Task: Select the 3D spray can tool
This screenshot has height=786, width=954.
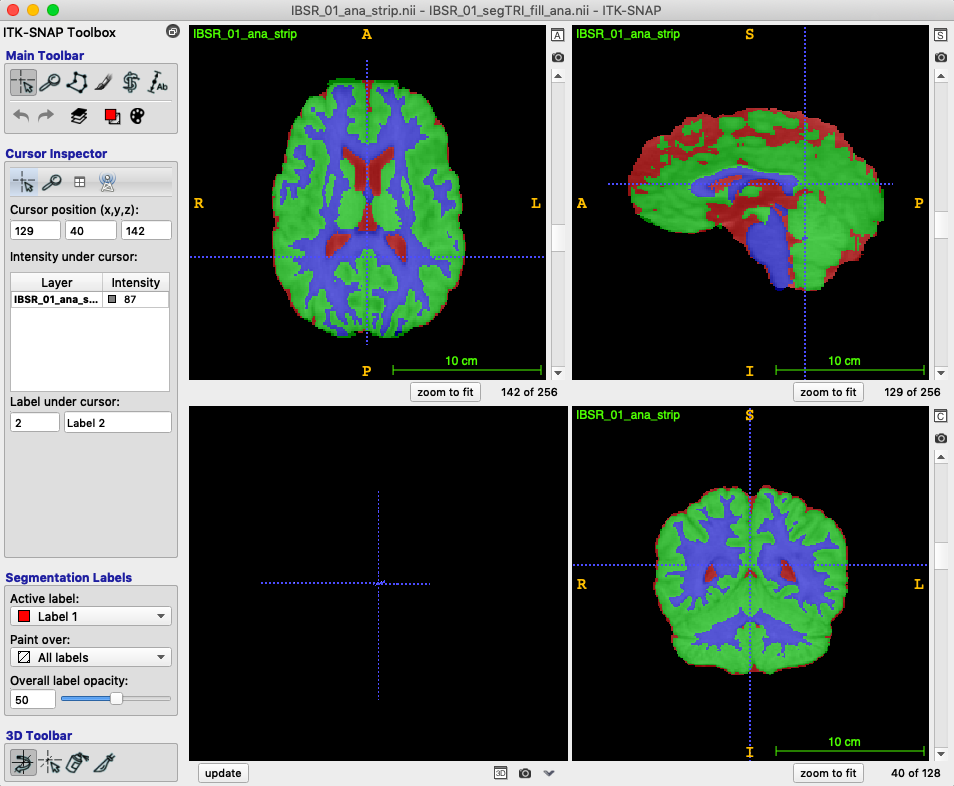Action: [77, 763]
